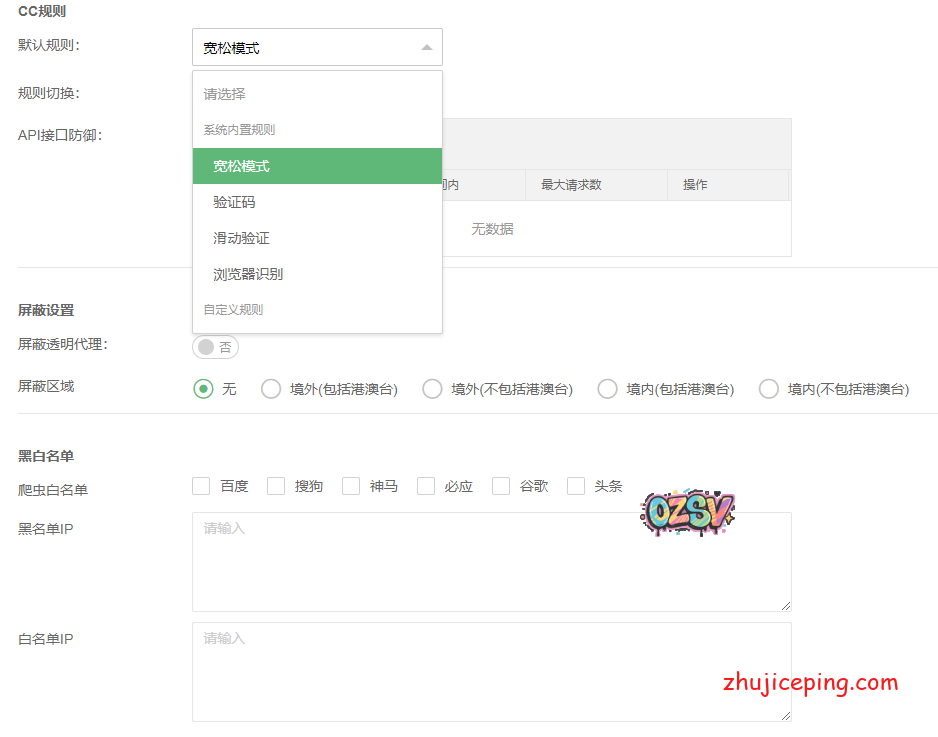Tick the 必应 crawler checkbox
The width and height of the screenshot is (938, 737).
(426, 486)
